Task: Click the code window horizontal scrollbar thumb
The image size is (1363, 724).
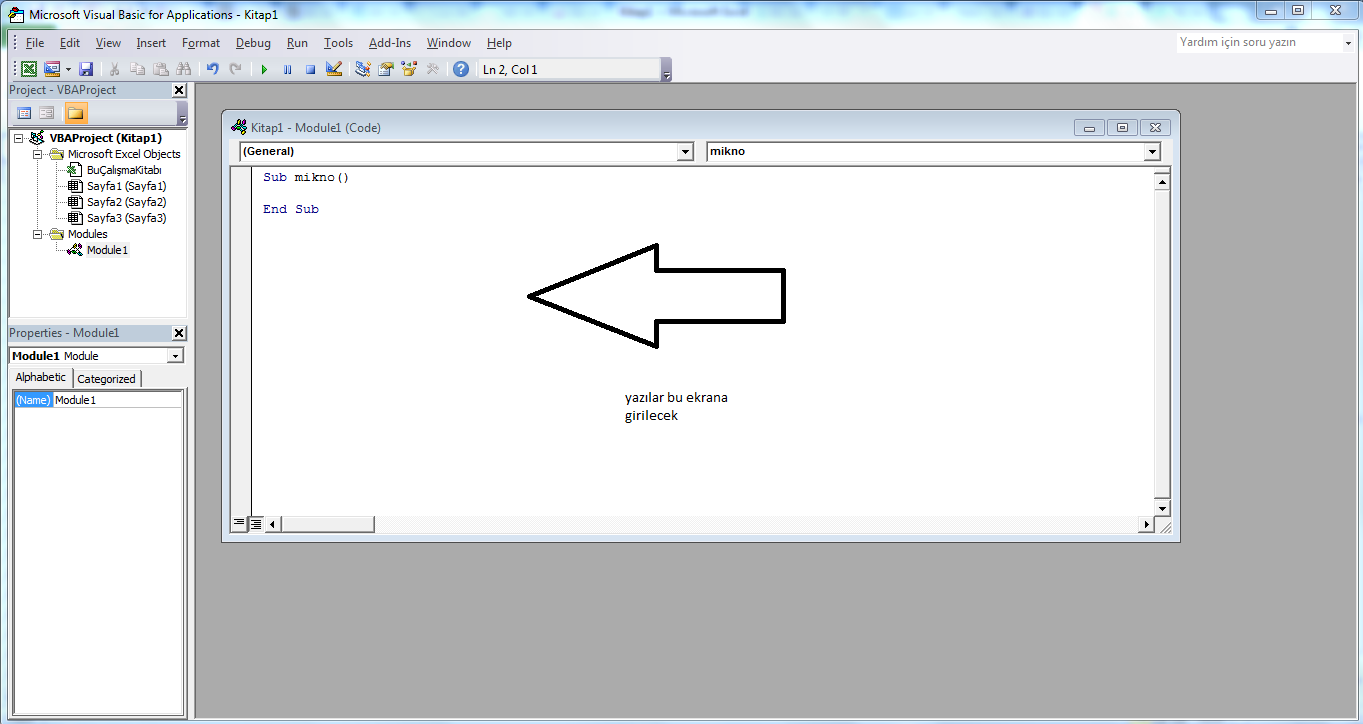Action: (x=329, y=524)
